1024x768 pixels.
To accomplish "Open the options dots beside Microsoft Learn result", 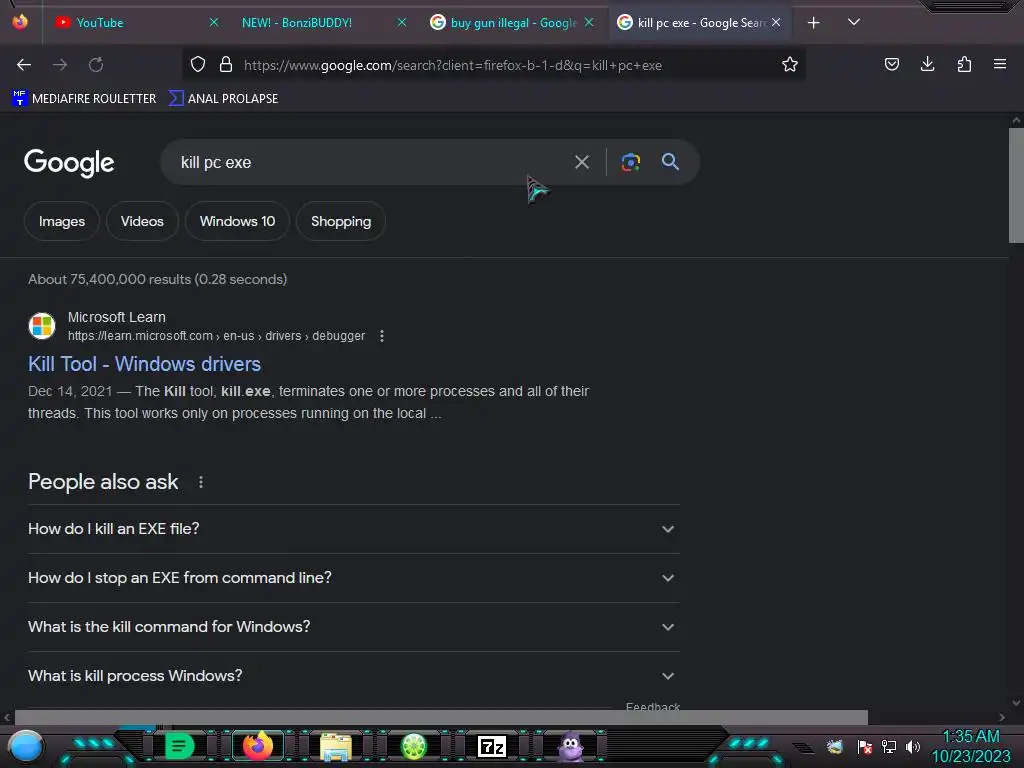I will click(382, 336).
